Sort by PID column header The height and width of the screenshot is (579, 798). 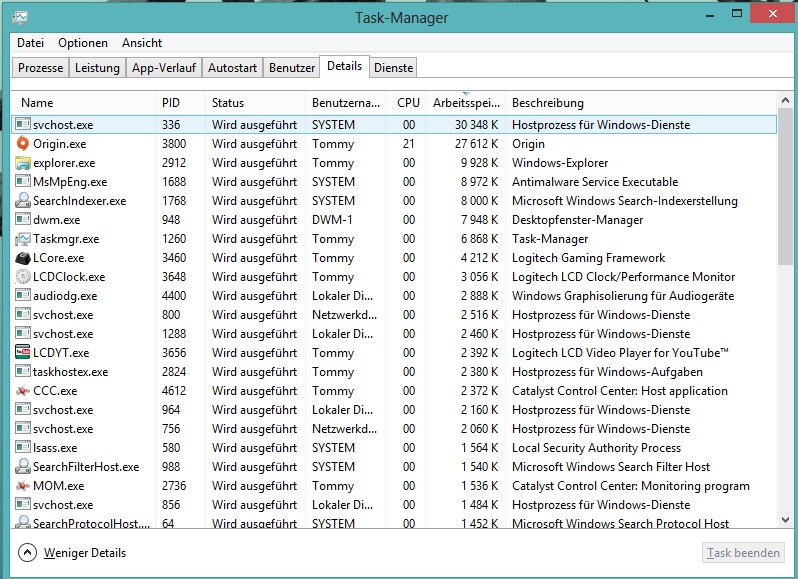point(180,103)
